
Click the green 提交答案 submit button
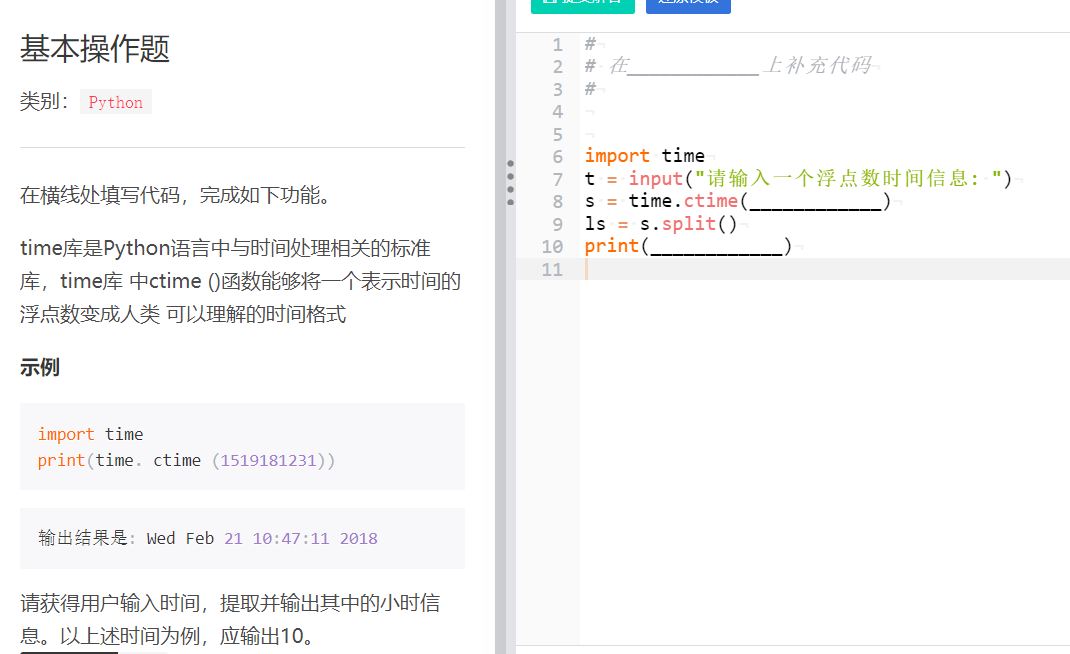point(583,6)
